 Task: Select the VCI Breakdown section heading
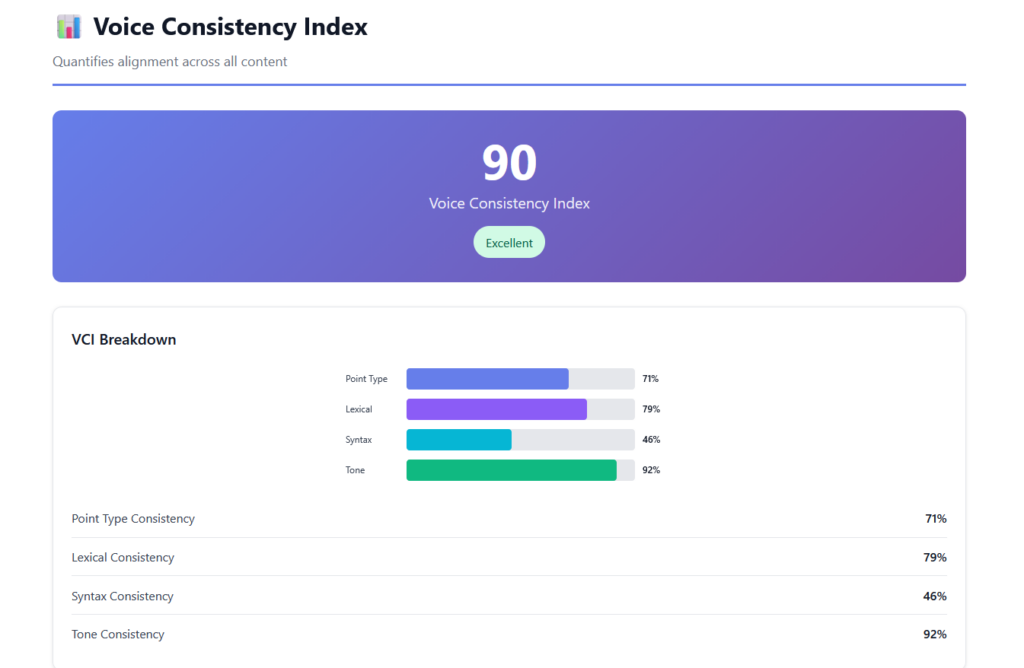click(124, 340)
